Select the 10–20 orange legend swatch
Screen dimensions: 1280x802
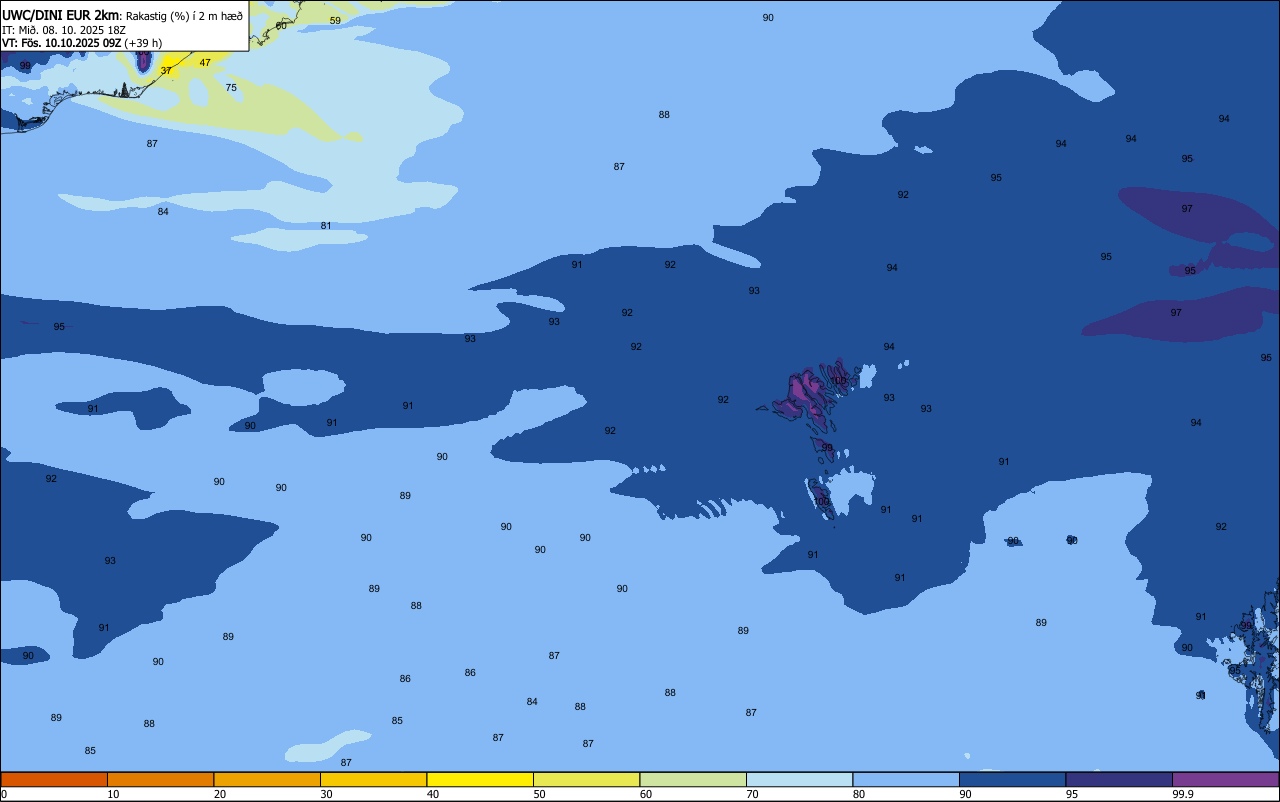point(160,779)
